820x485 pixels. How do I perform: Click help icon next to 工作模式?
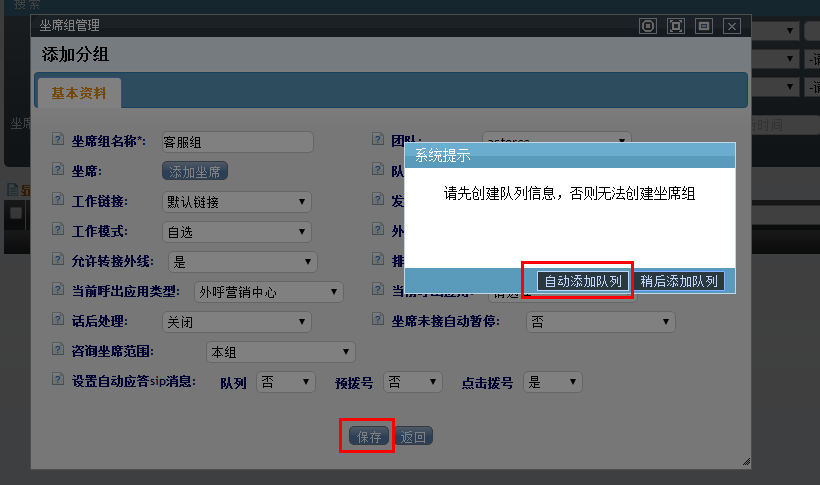point(59,232)
